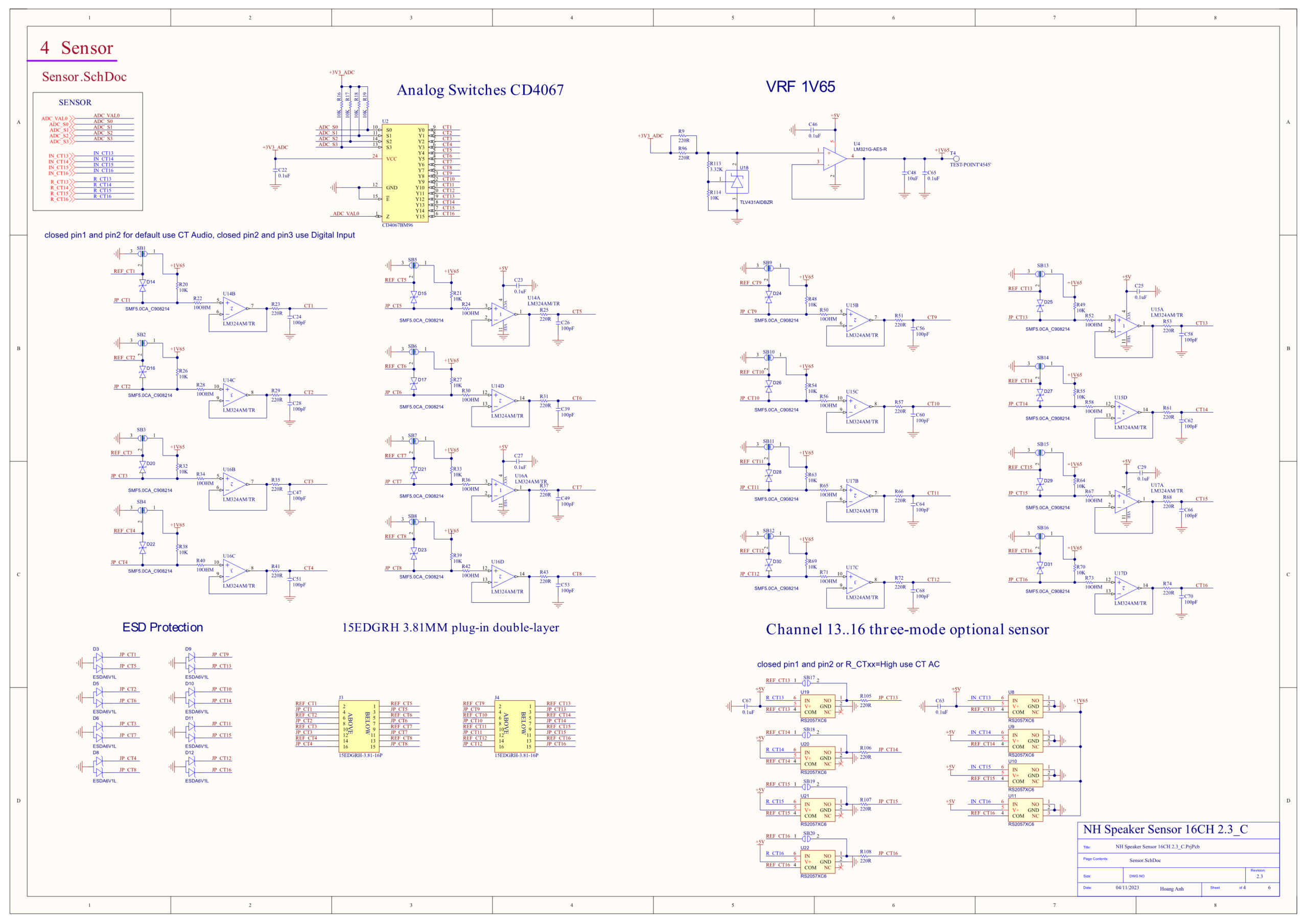The image size is (1308, 924).
Task: Click the SB1 solder bridge jumper
Action: 142,253
